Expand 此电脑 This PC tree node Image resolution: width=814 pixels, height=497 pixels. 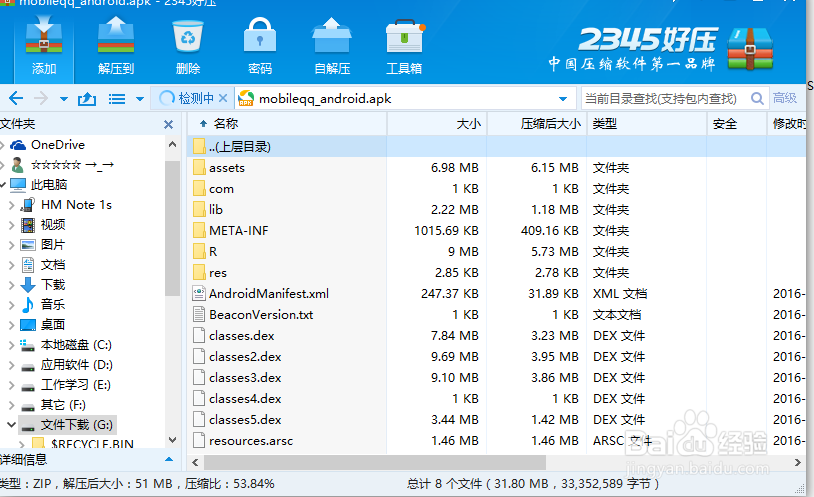[3, 185]
